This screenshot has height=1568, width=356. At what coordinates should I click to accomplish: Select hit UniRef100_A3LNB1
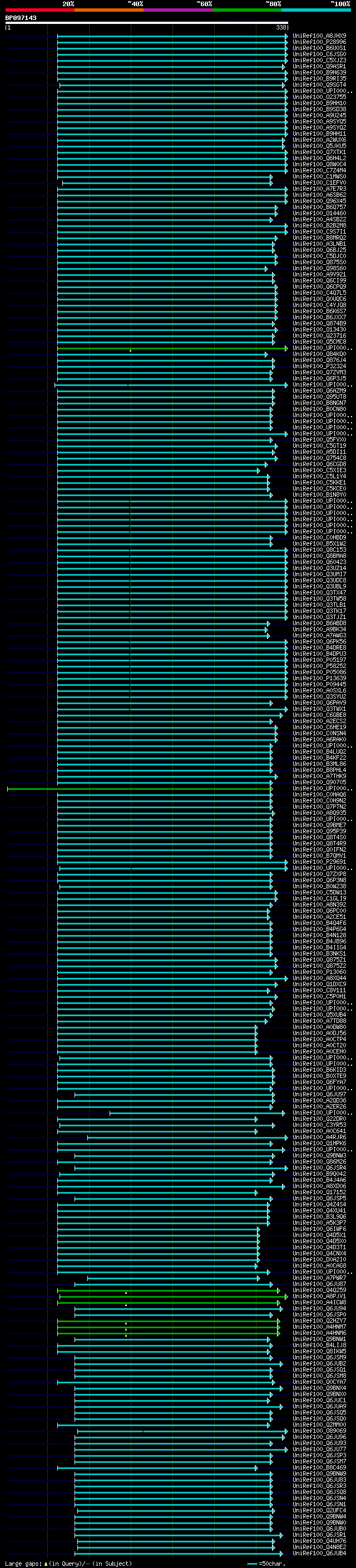319,244
